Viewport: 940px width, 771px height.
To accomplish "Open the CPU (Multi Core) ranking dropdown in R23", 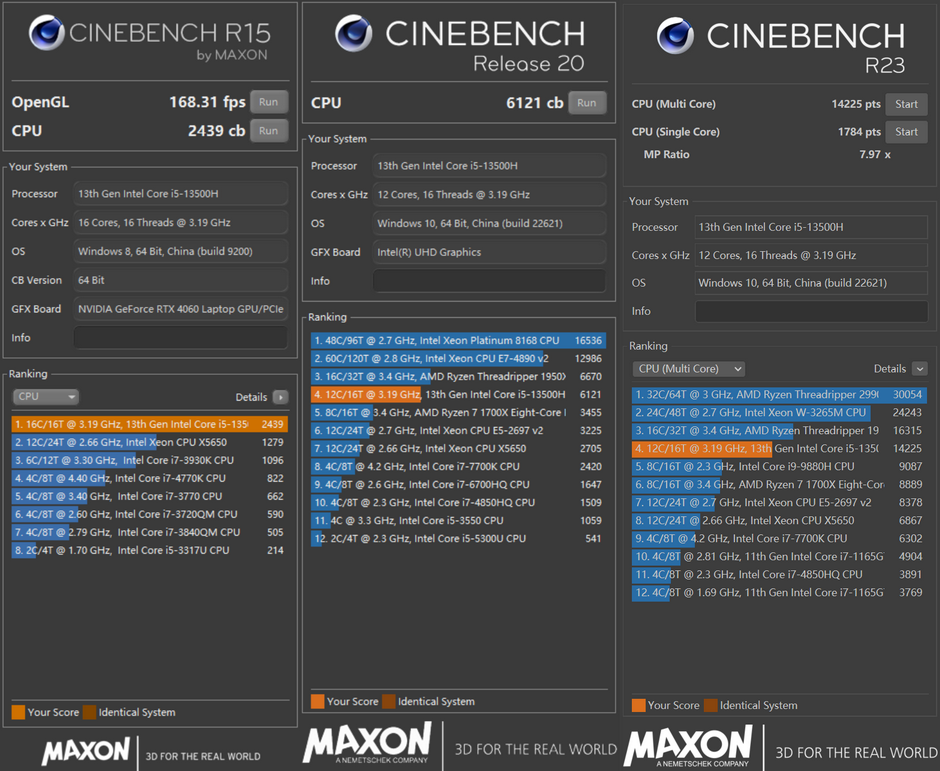I will point(689,369).
